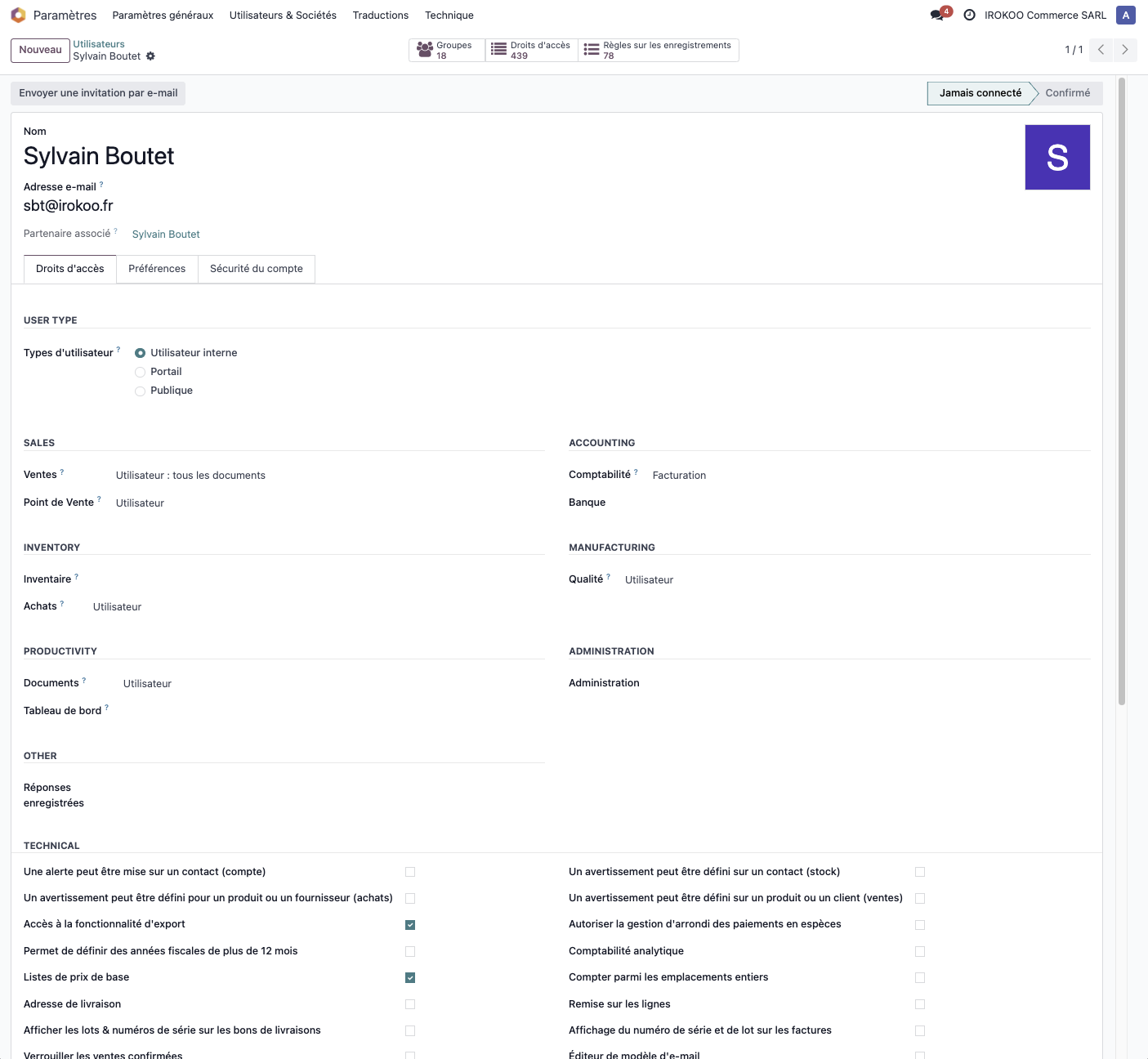Check Compter parmi les emplacements entiers

click(920, 977)
